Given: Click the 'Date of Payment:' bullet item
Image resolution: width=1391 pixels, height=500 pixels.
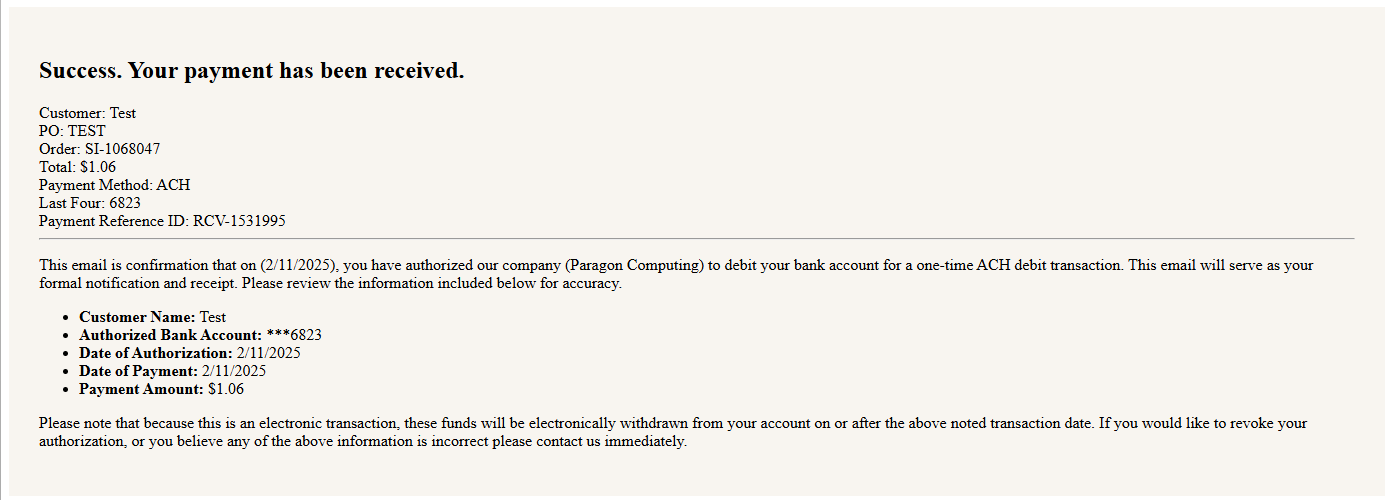Looking at the screenshot, I should click(172, 371).
